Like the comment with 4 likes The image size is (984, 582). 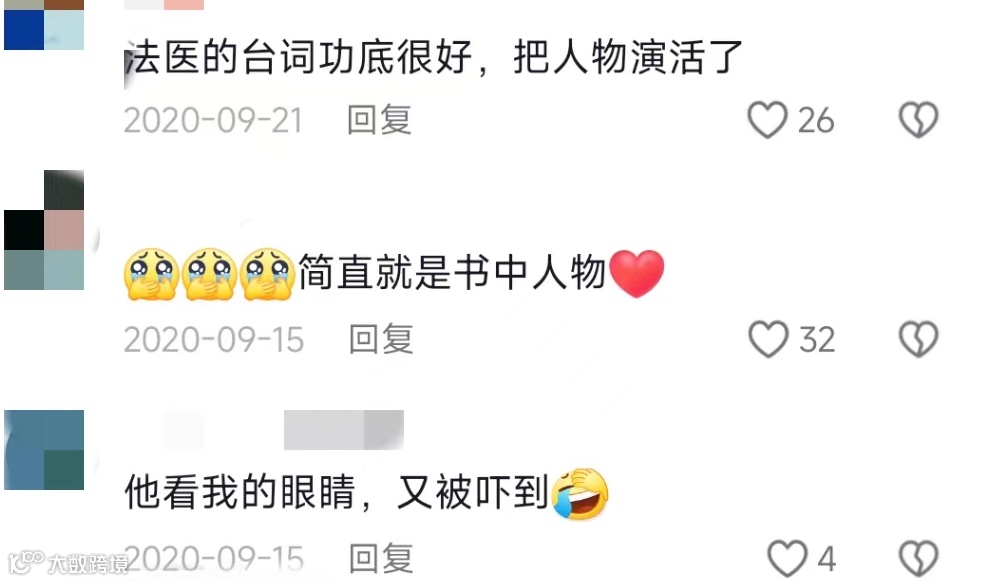(x=787, y=558)
